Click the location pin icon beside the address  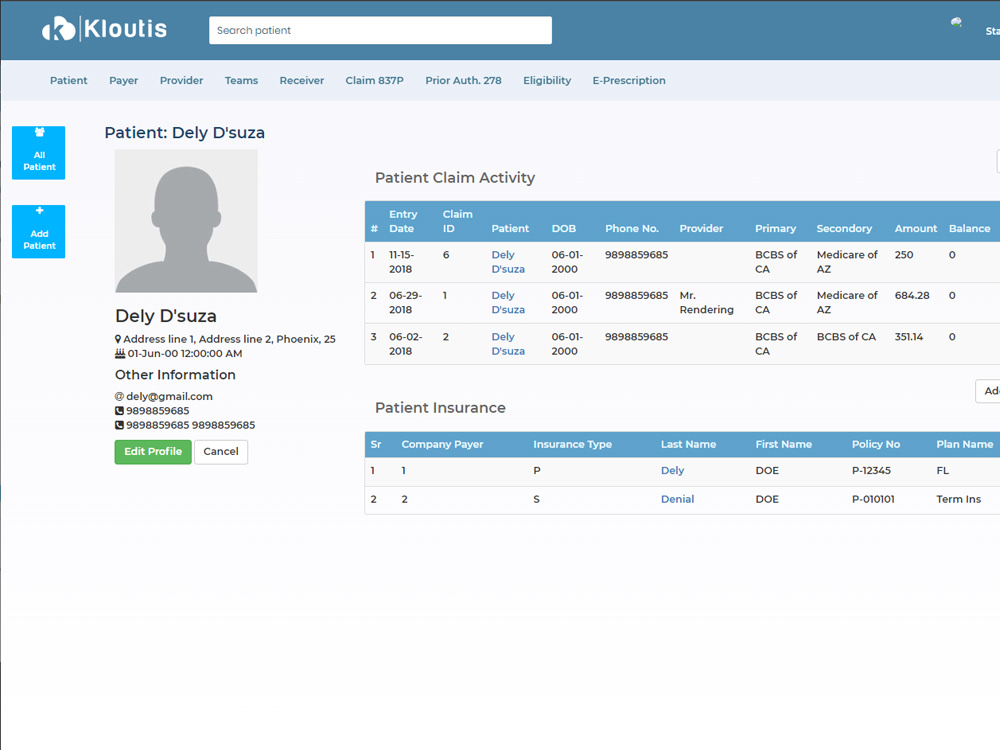click(118, 339)
